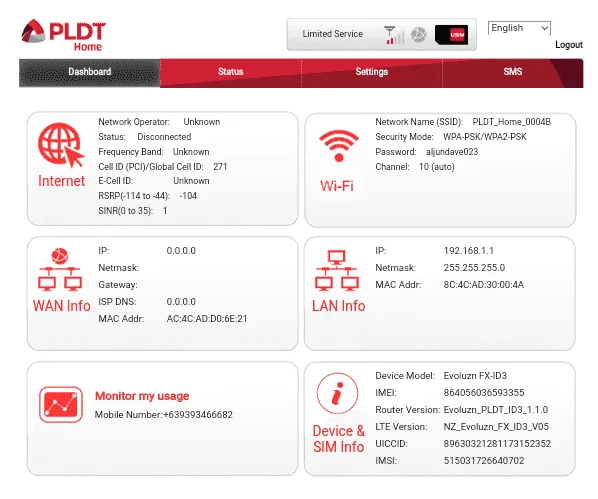Click WAN MAC address AC:4C:AD:D0:6E:21
Viewport: 598px width, 499px height.
(x=207, y=319)
